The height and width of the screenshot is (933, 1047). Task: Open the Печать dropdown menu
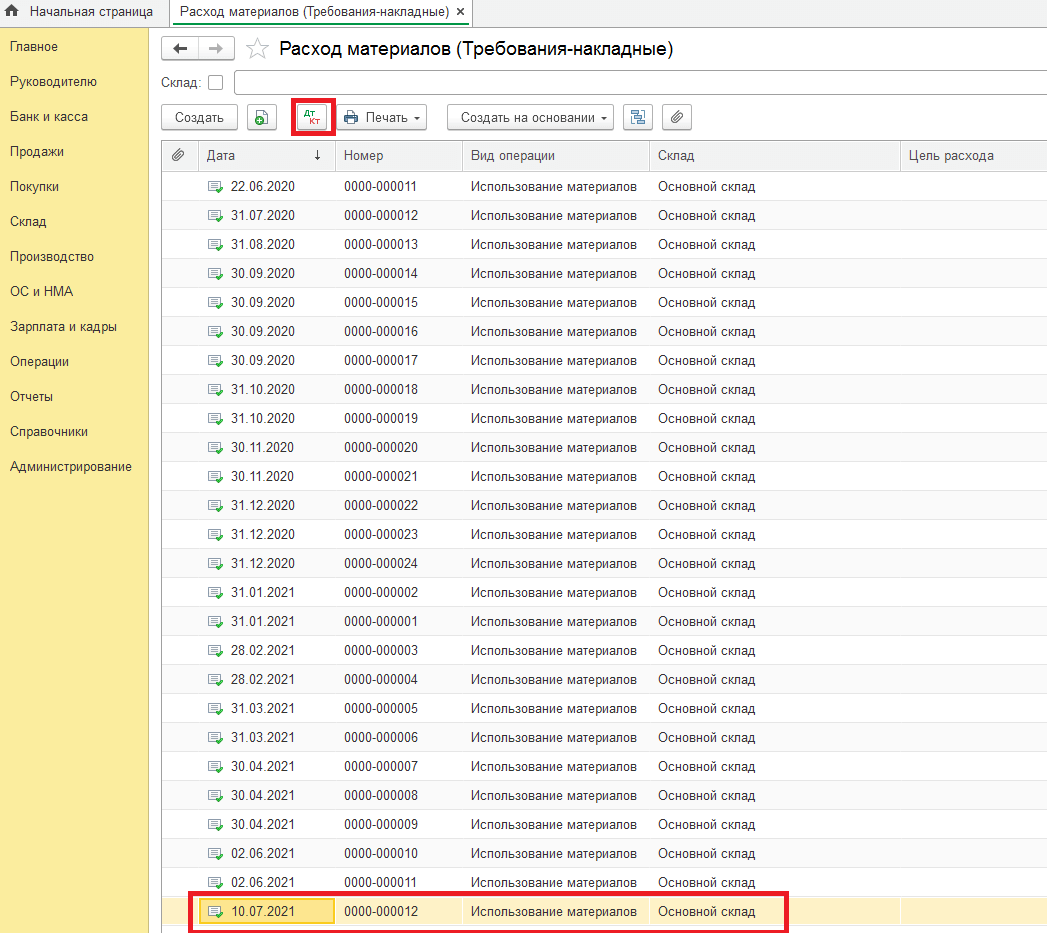click(x=385, y=118)
